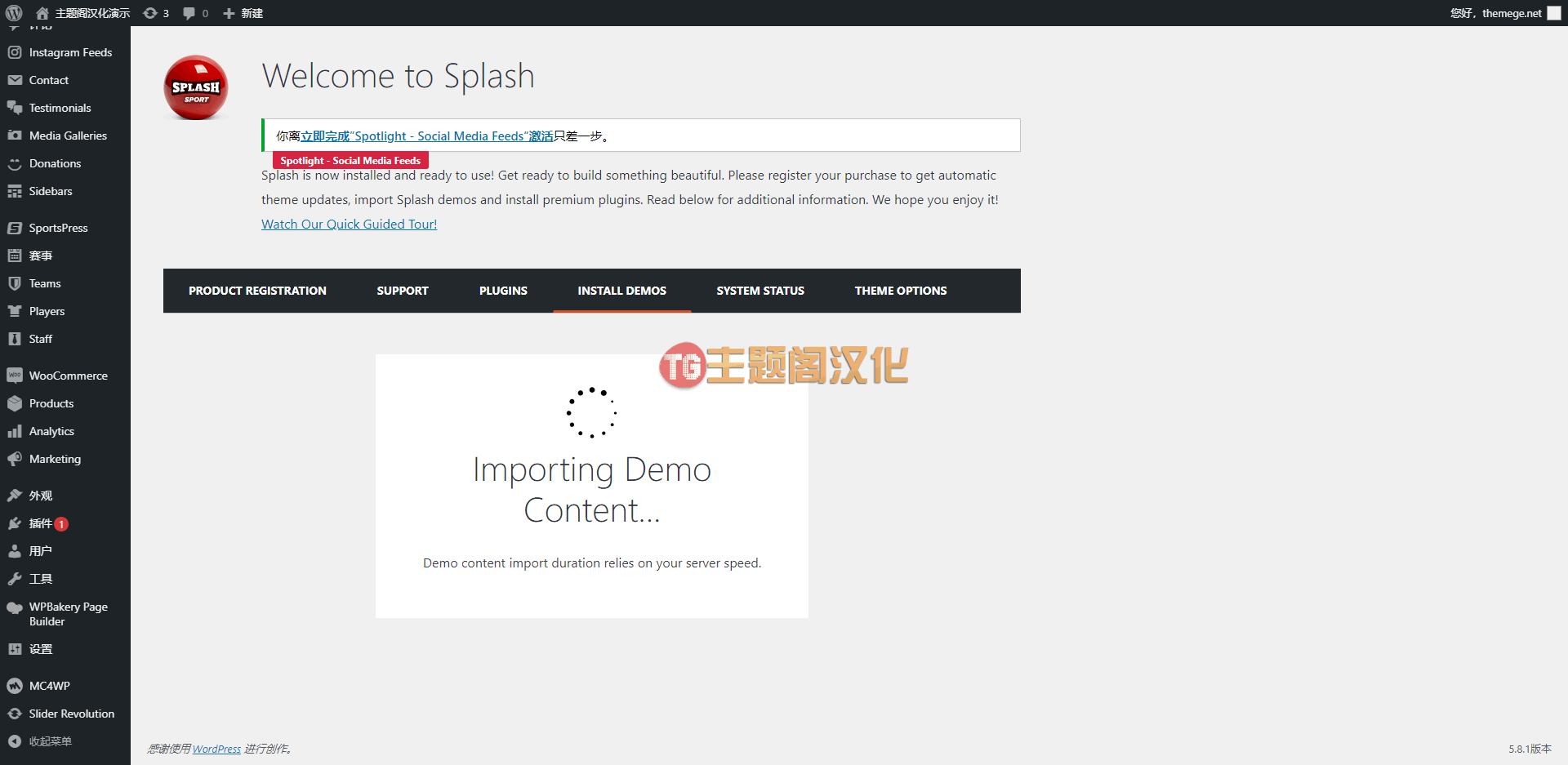This screenshot has width=1568, height=765.
Task: Switch to the Plugins tab
Action: [x=503, y=291]
